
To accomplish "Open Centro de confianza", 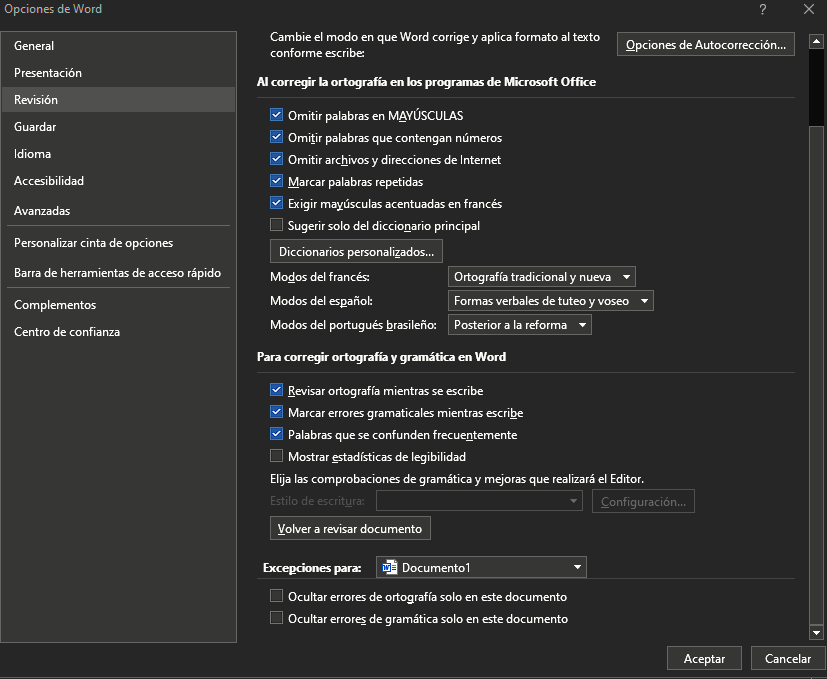I will pos(119,332).
